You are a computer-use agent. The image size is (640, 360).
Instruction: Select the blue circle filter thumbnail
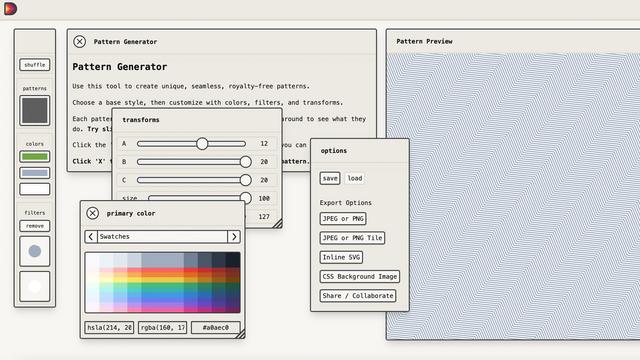(35, 251)
